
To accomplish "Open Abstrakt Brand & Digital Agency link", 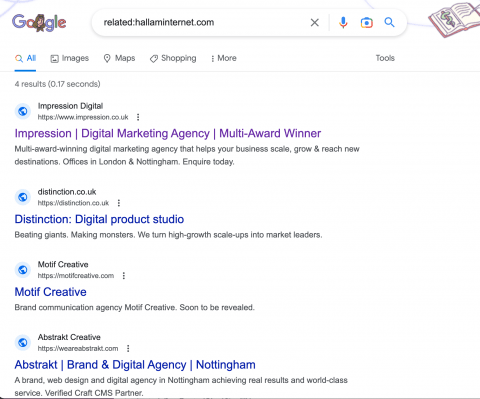I will pos(135,365).
